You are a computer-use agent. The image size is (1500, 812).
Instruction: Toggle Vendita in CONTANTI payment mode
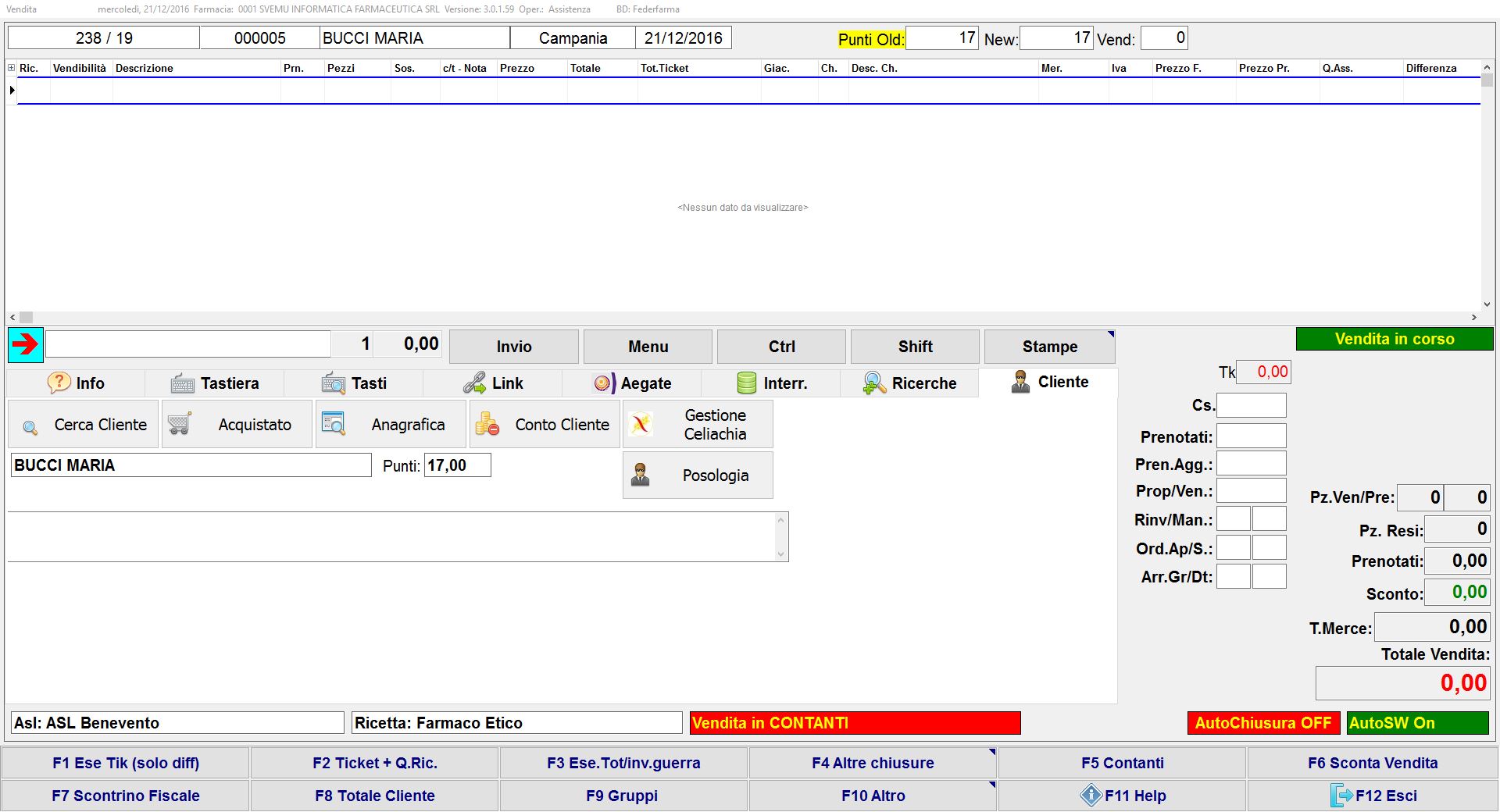855,723
